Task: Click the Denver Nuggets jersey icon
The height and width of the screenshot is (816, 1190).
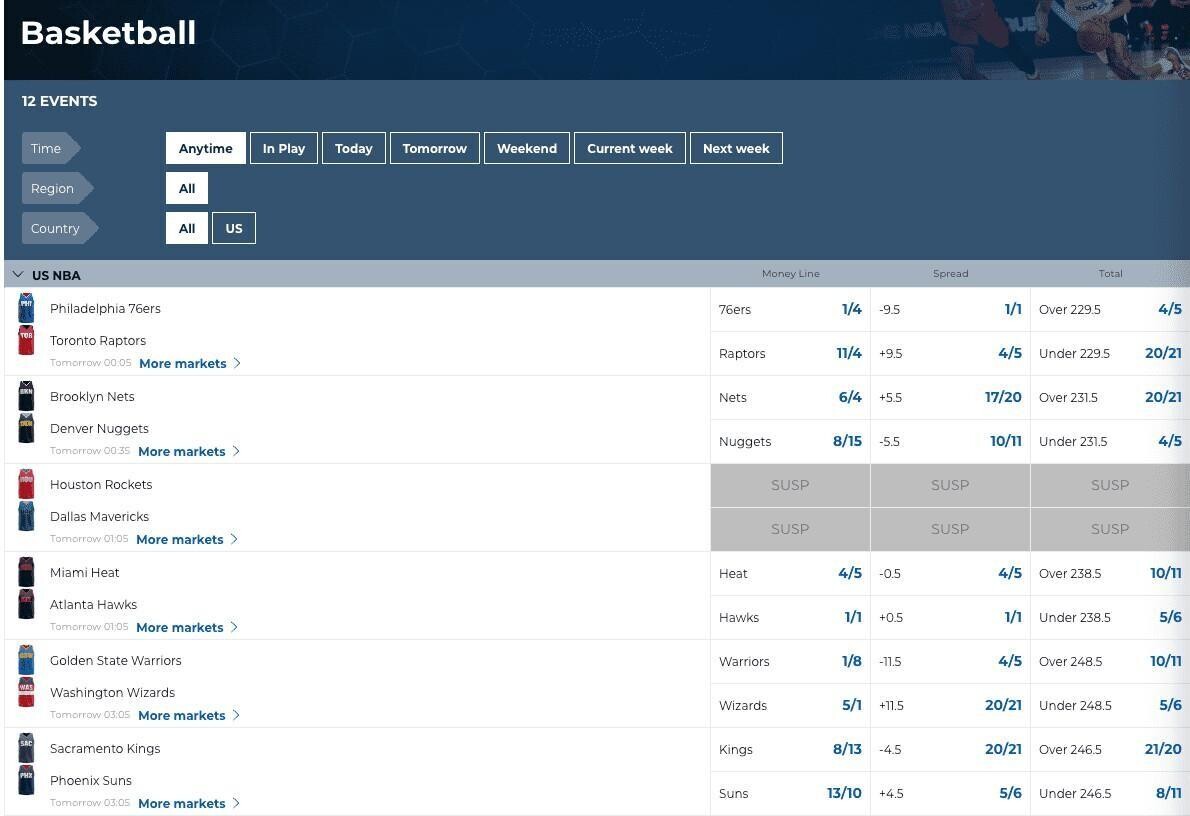Action: pyautogui.click(x=27, y=428)
